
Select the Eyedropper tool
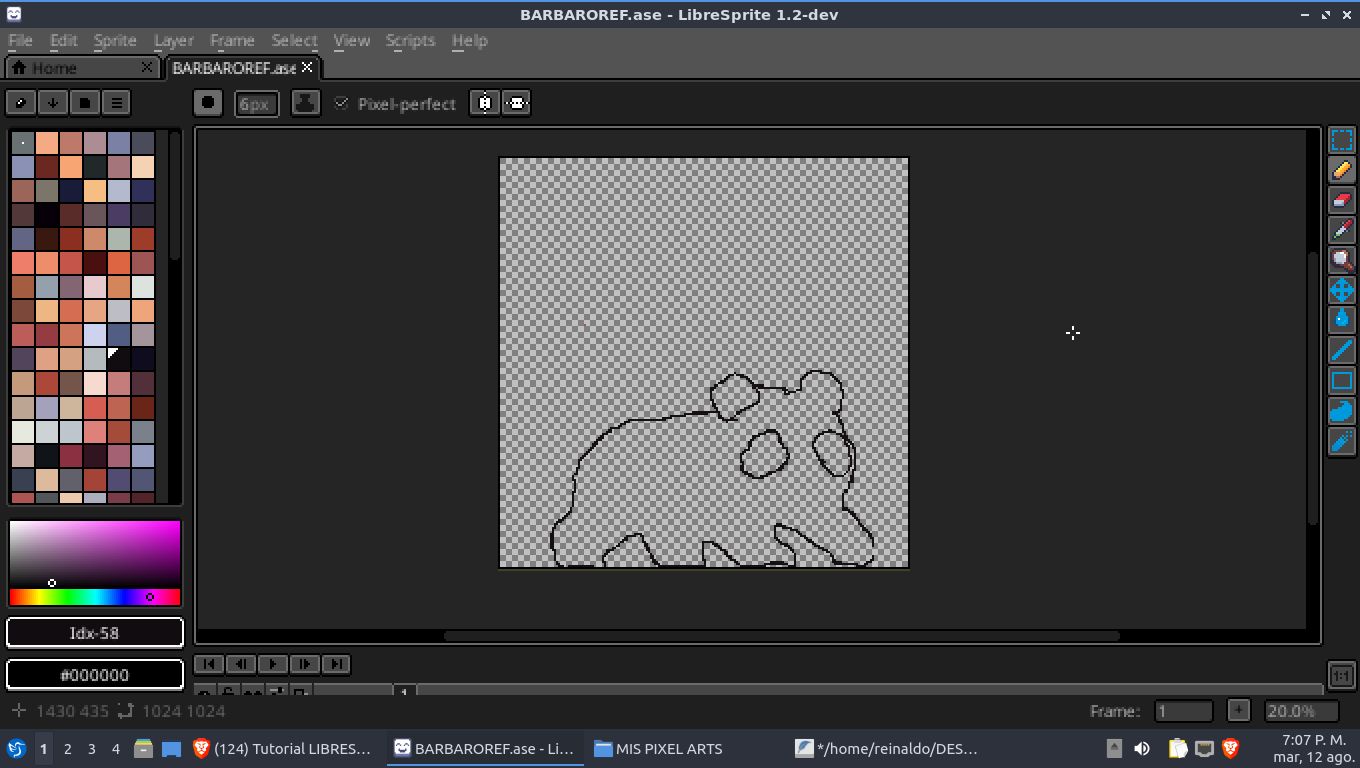point(1341,230)
